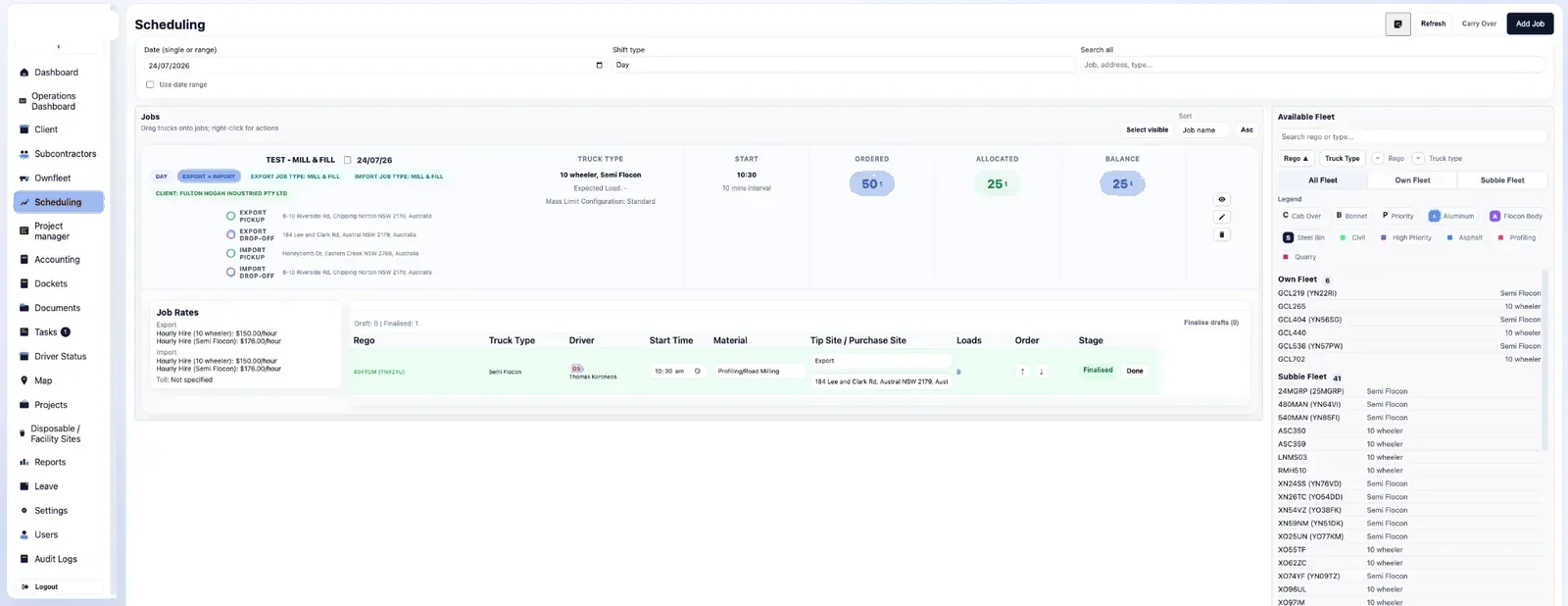Select the Import Drop-off circle marker
Image resolution: width=1568 pixels, height=606 pixels.
pos(231,273)
